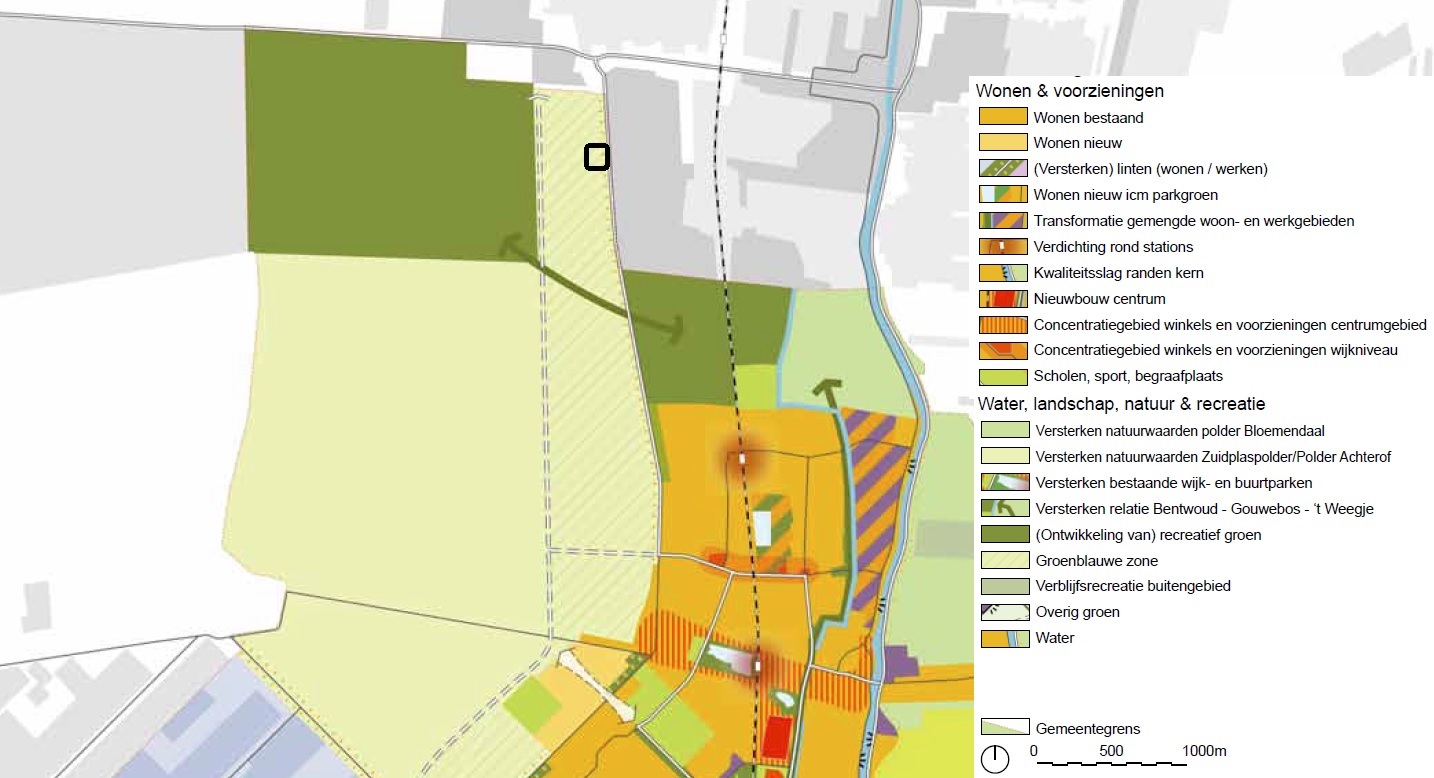The width and height of the screenshot is (1434, 778).
Task: Select the 'Wonen nieuw' label text
Action: 1078,143
